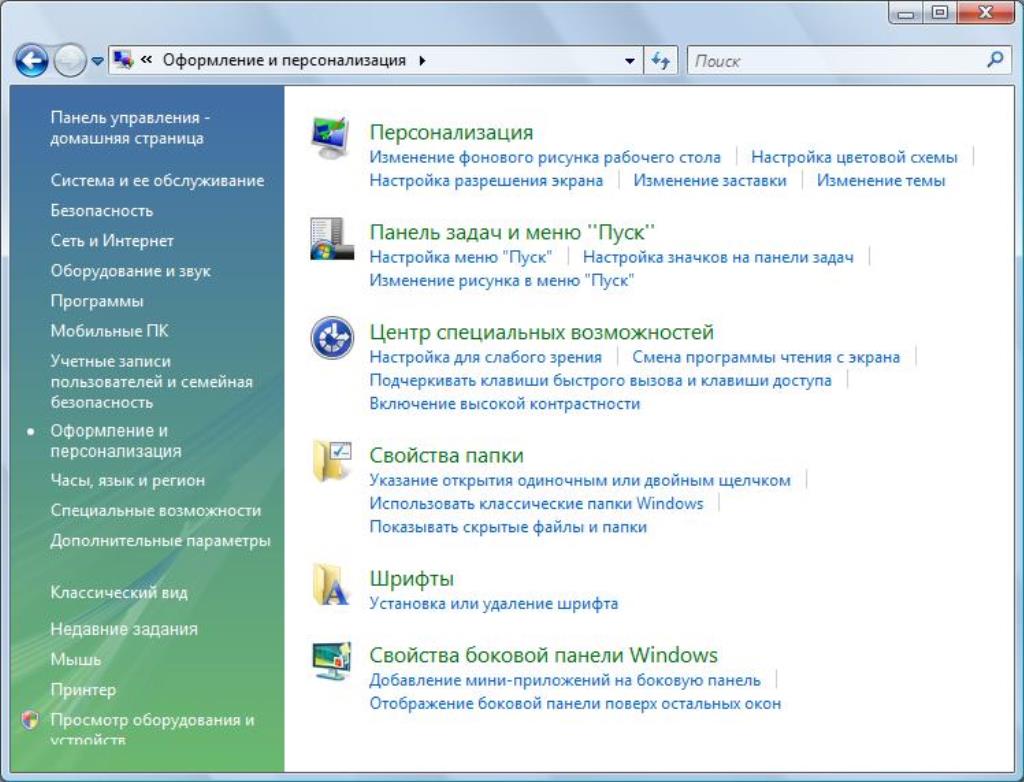Open the Программы category

[97, 301]
